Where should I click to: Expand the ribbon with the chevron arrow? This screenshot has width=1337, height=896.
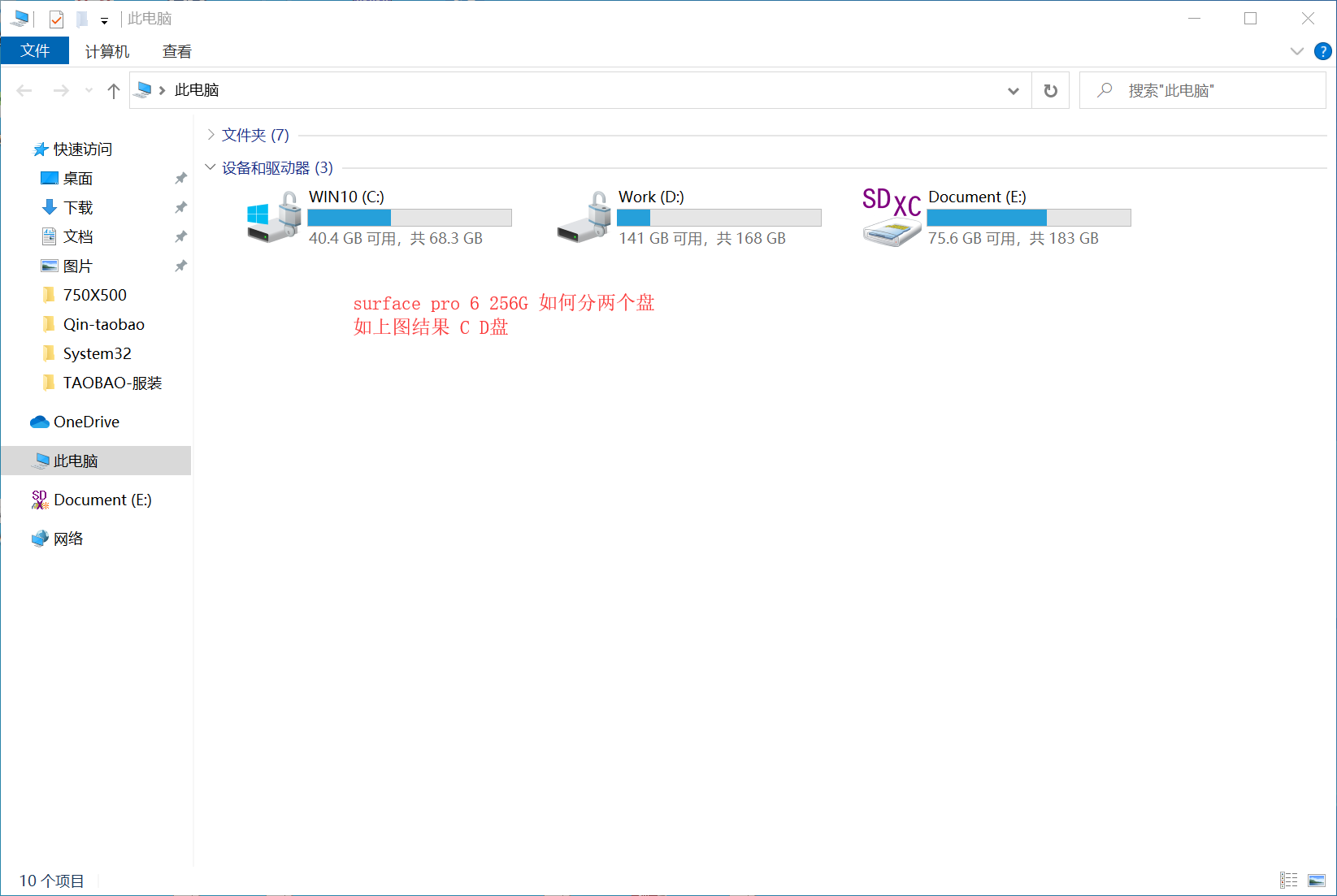click(1296, 52)
